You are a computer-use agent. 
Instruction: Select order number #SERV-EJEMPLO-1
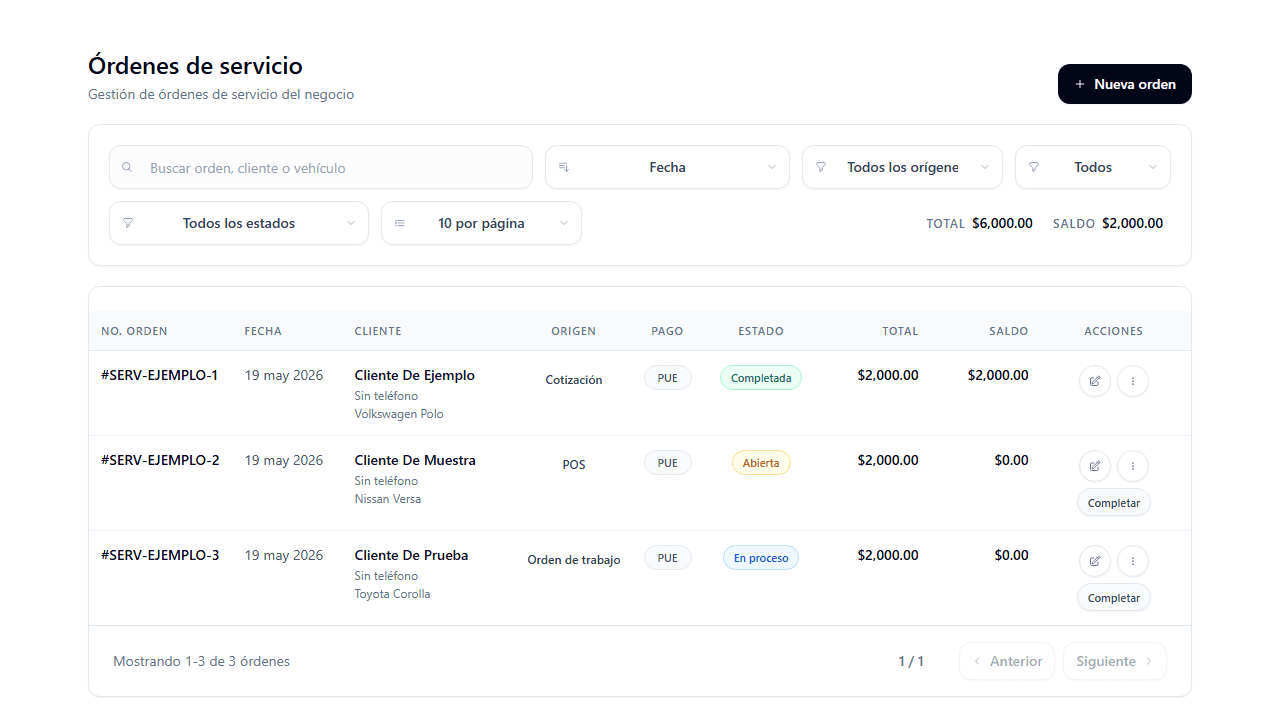pos(159,375)
